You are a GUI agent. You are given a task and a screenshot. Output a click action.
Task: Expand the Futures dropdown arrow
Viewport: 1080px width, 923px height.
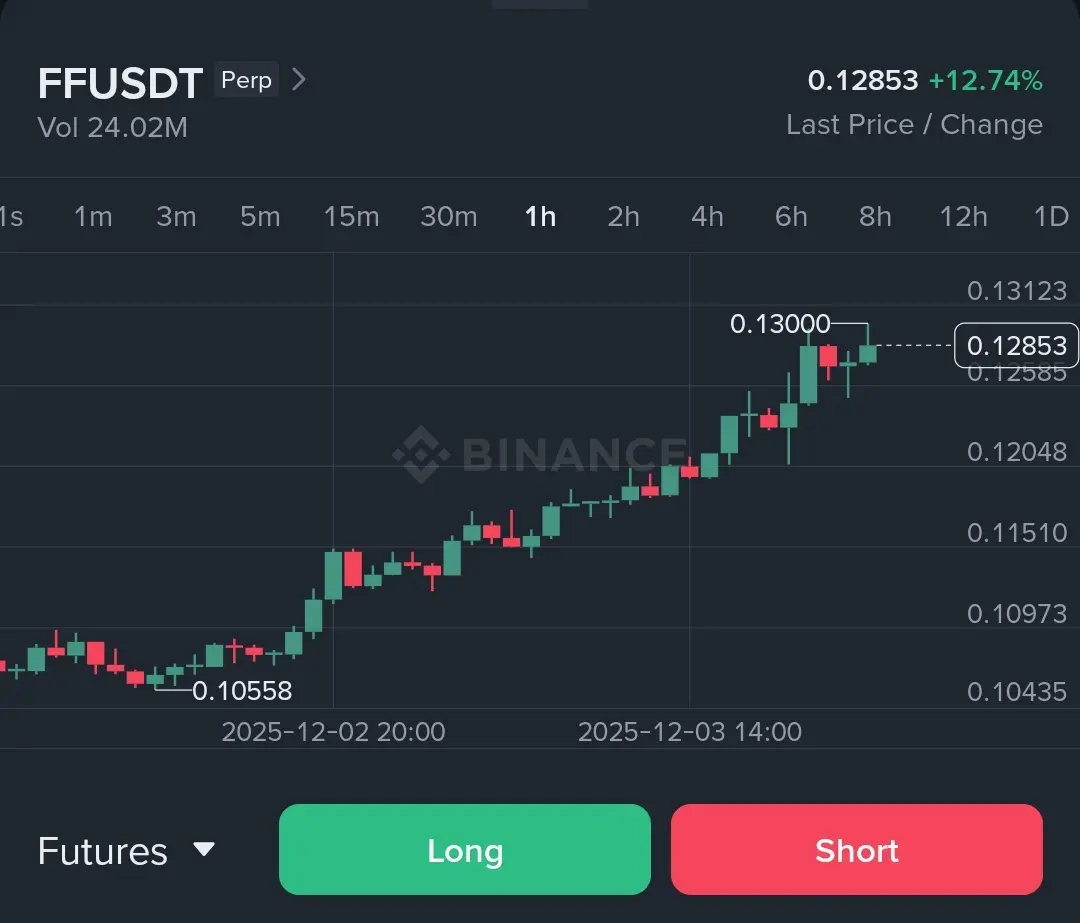tap(204, 850)
